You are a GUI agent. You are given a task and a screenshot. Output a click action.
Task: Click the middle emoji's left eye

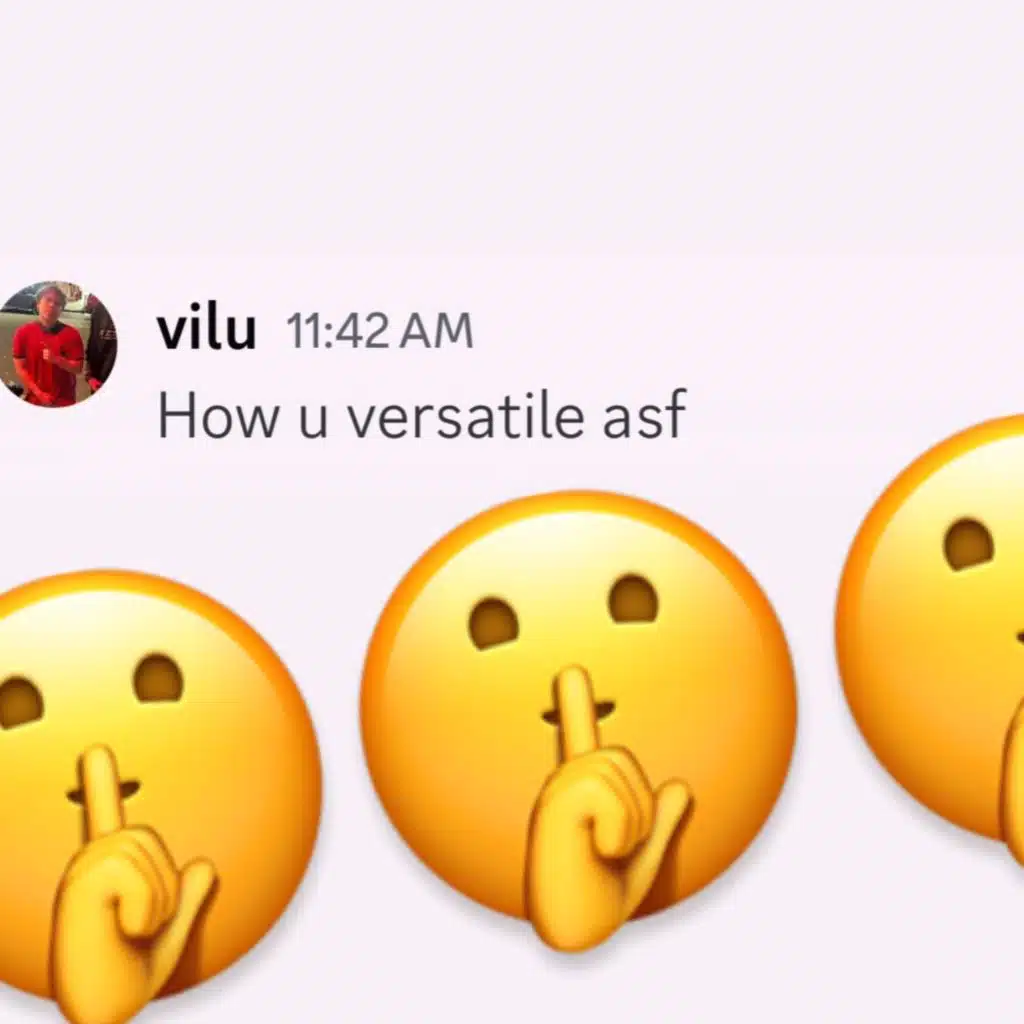pos(494,624)
